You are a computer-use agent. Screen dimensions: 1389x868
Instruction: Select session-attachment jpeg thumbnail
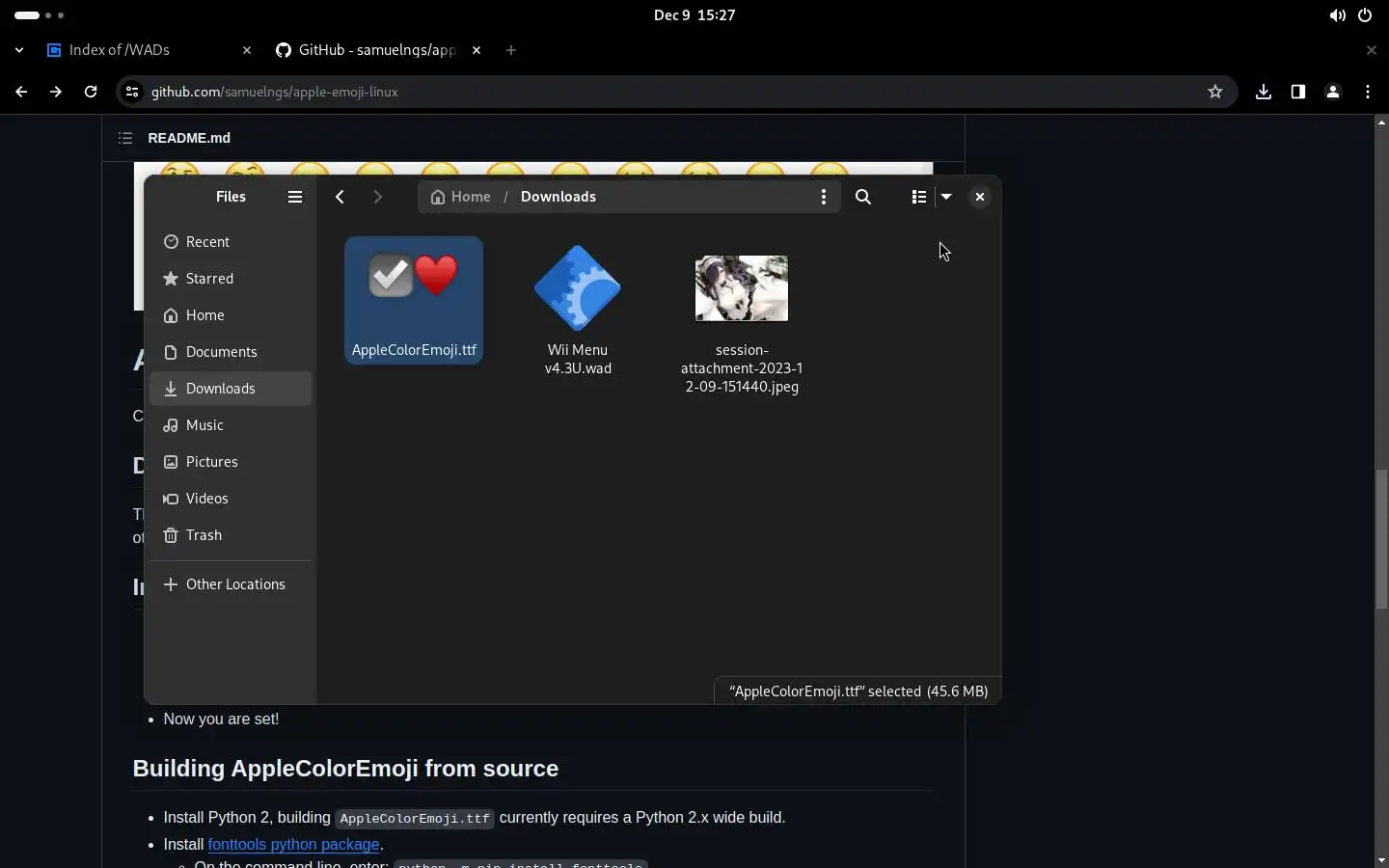(x=742, y=288)
